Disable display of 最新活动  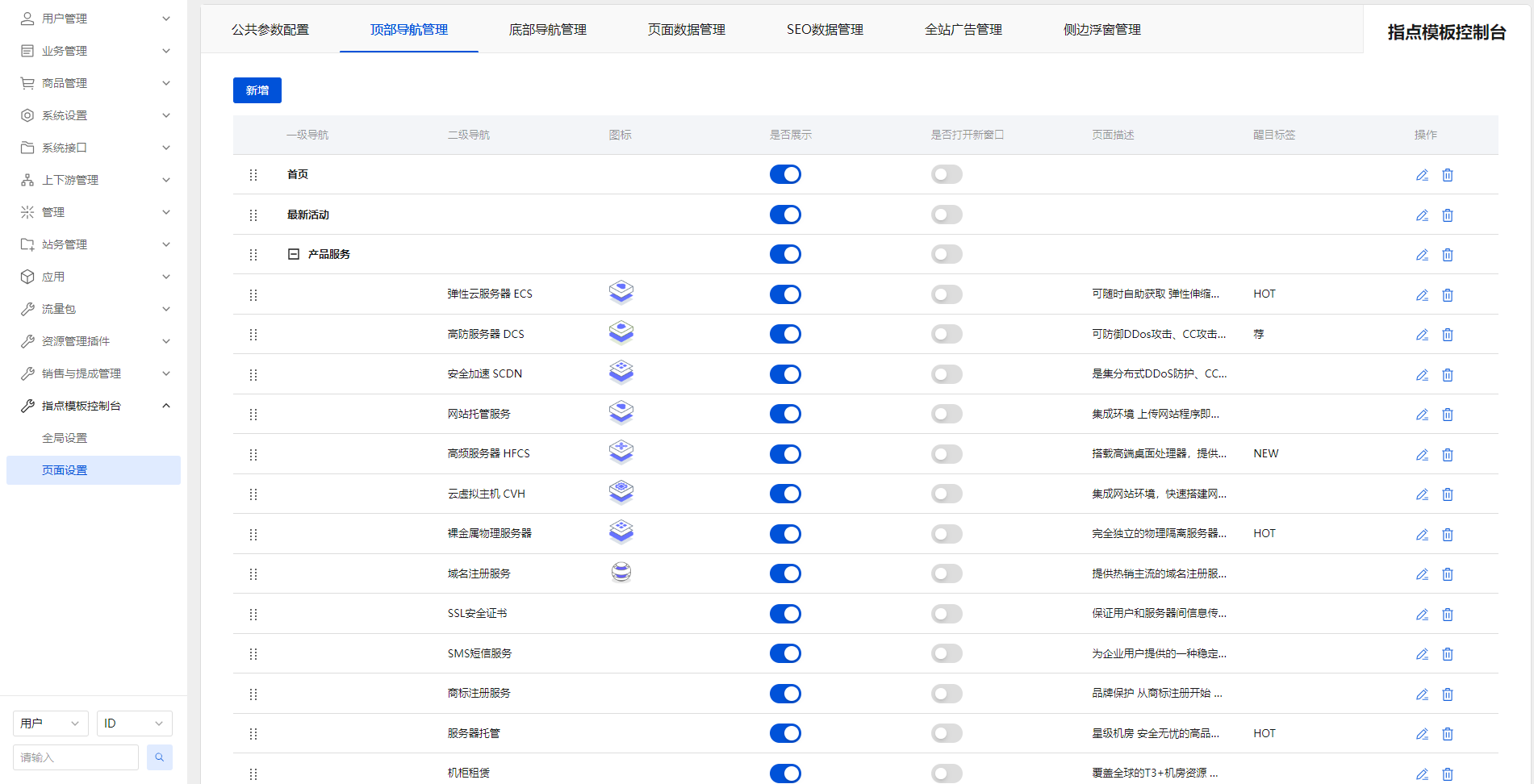785,215
